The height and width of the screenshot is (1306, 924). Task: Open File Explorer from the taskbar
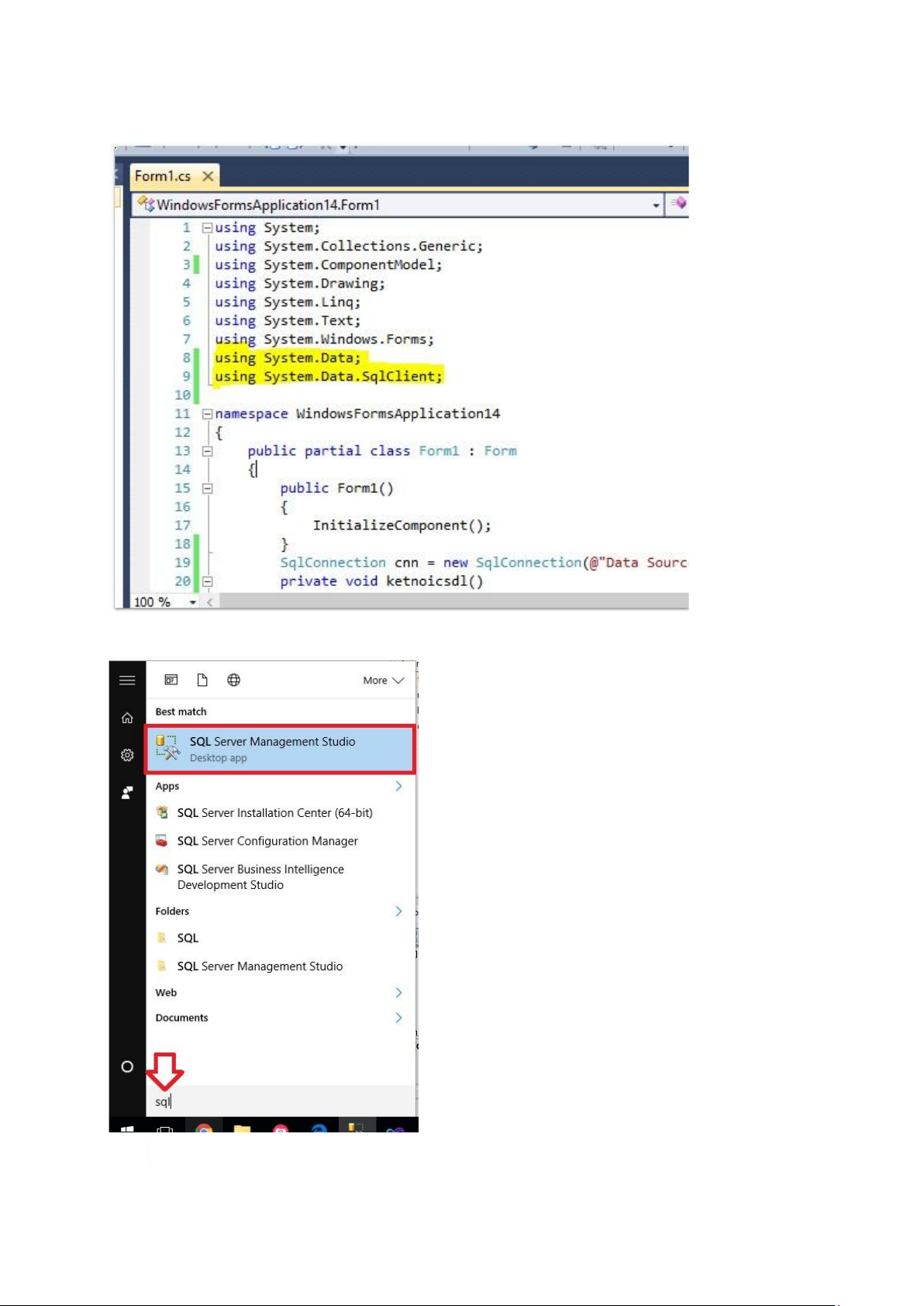(x=242, y=1128)
